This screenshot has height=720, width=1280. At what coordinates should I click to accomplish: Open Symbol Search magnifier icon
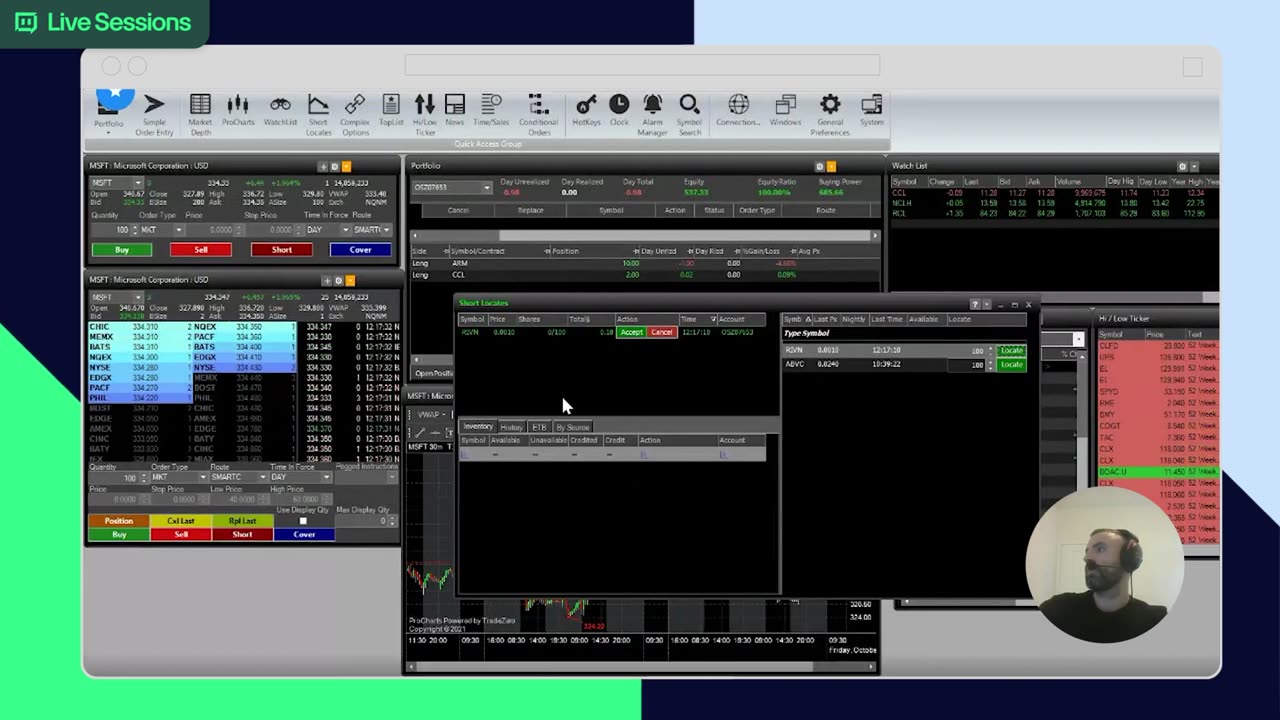point(689,114)
